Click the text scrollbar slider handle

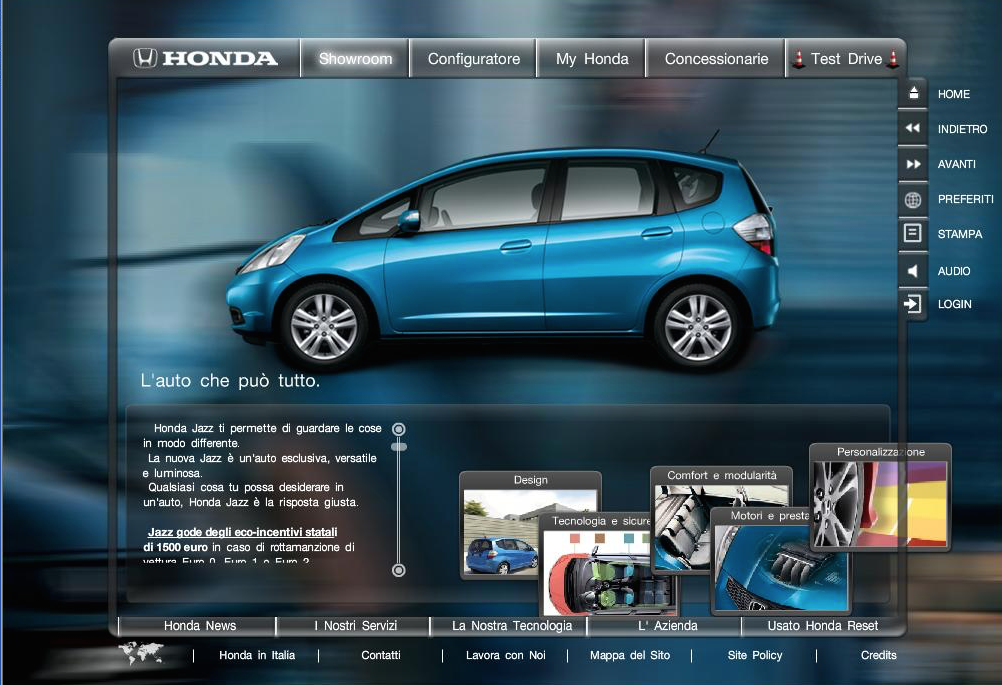pos(399,447)
